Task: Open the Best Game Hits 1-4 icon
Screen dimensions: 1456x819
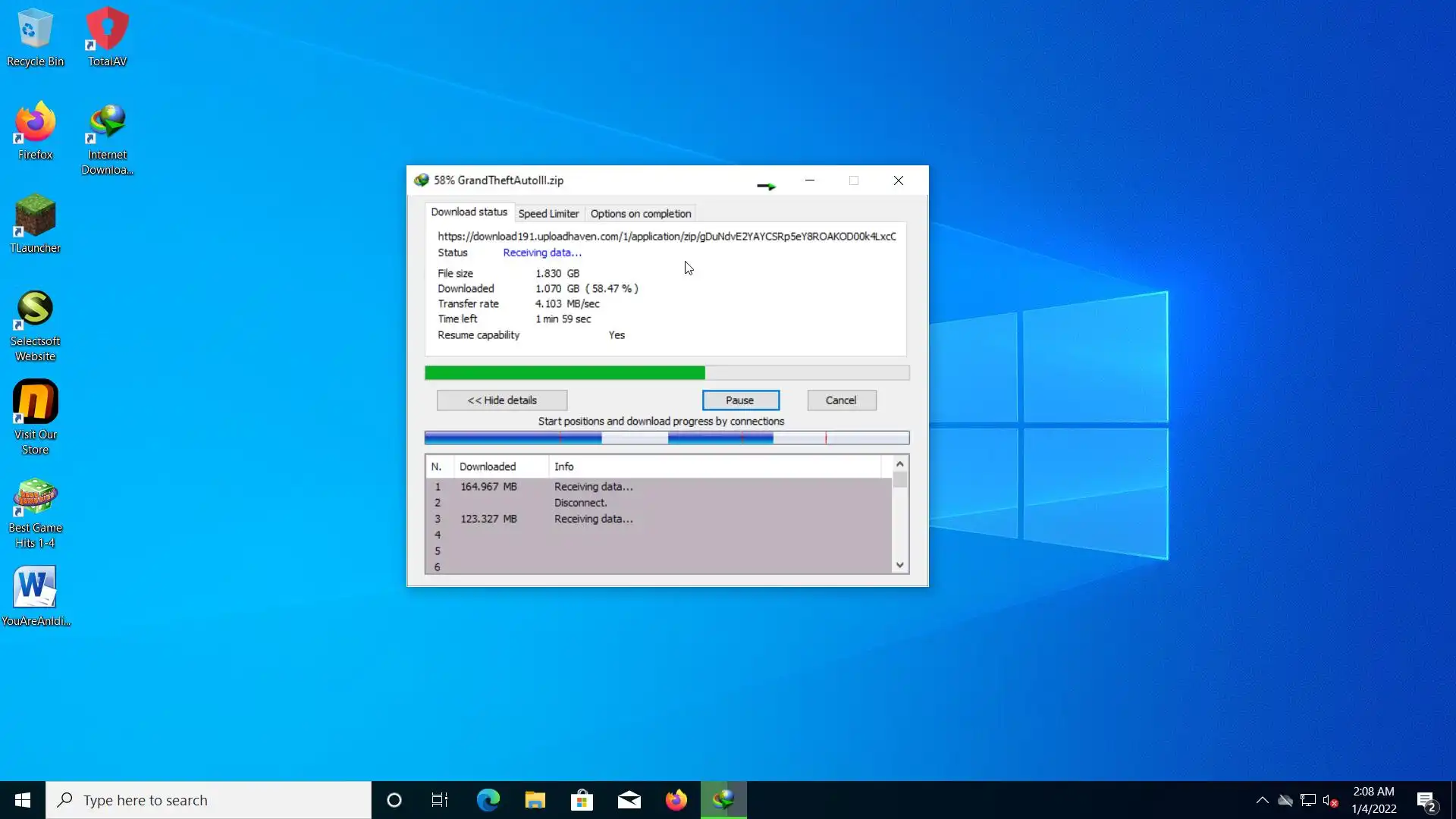Action: 35,512
